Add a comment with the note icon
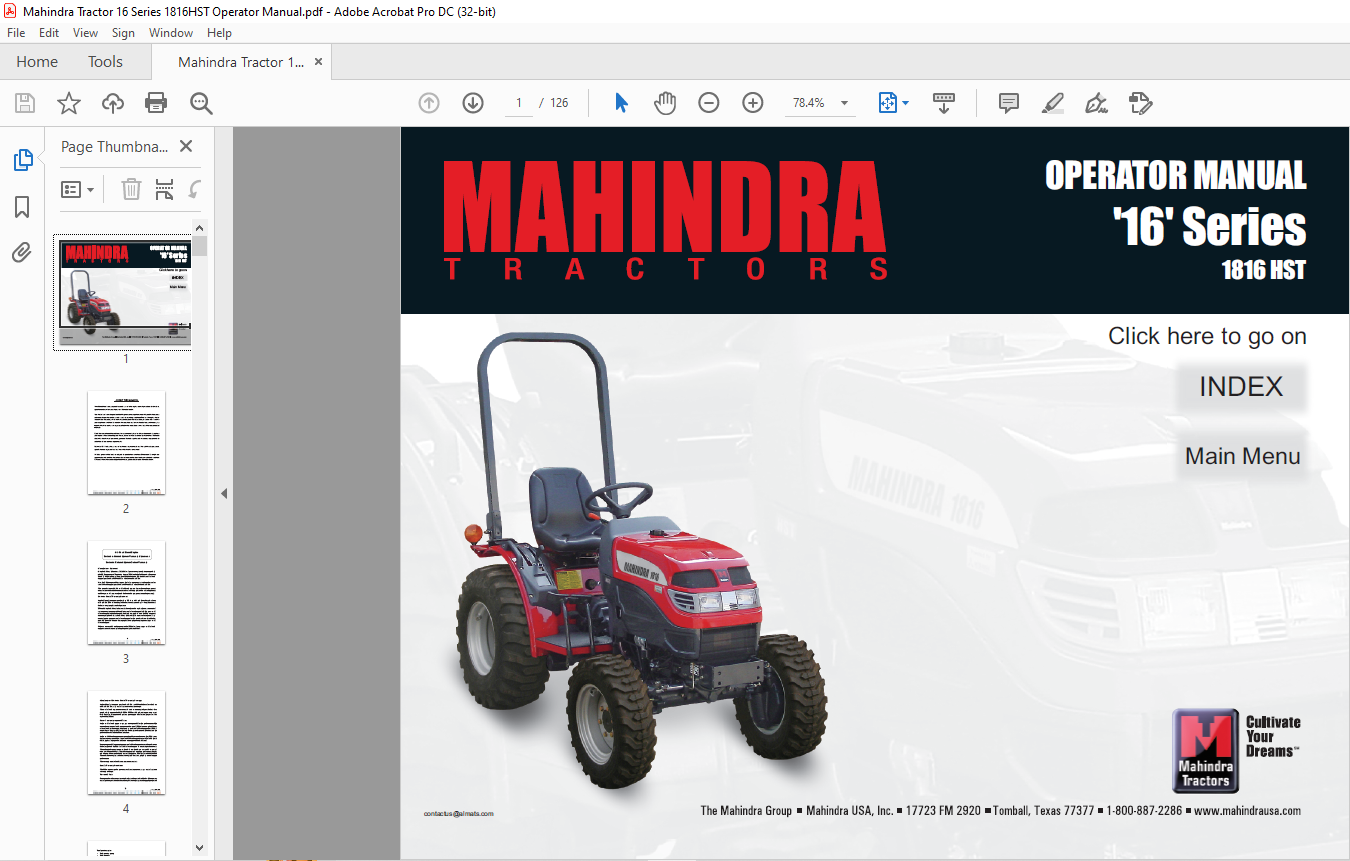1350x861 pixels. (1009, 103)
